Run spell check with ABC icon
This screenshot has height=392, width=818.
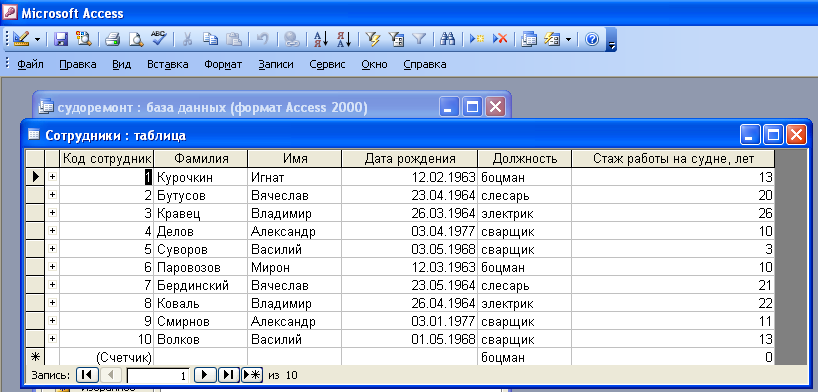pyautogui.click(x=158, y=39)
